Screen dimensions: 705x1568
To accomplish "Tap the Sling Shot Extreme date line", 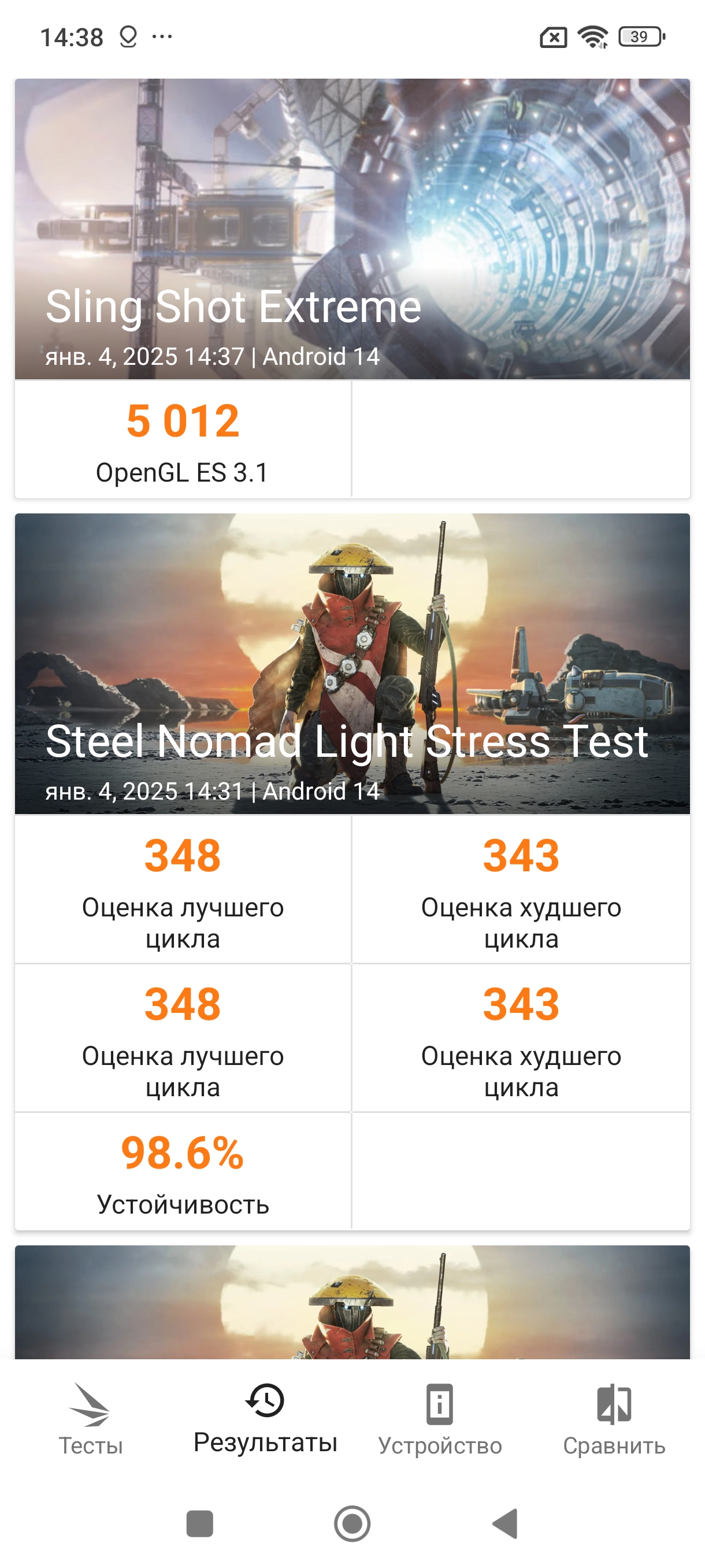I will click(212, 357).
